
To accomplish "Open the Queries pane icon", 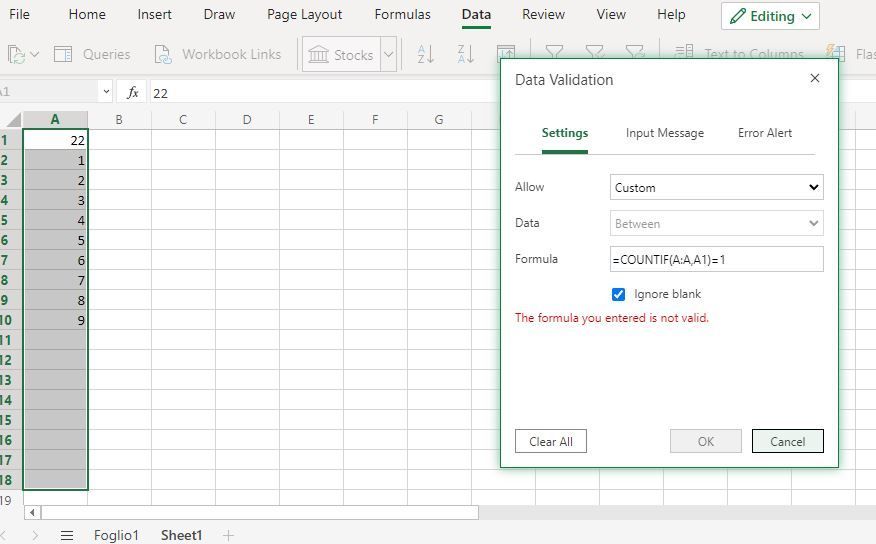I will click(x=63, y=54).
